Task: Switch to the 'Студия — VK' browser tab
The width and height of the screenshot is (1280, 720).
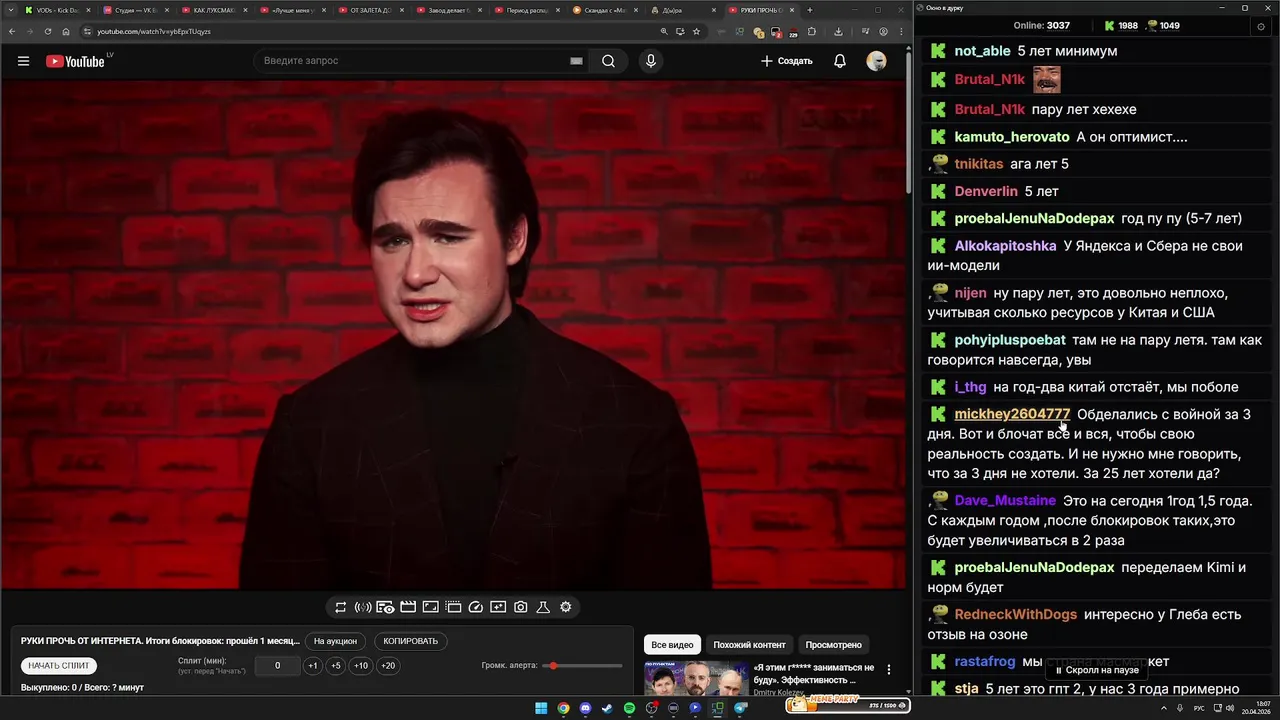Action: coord(135,10)
